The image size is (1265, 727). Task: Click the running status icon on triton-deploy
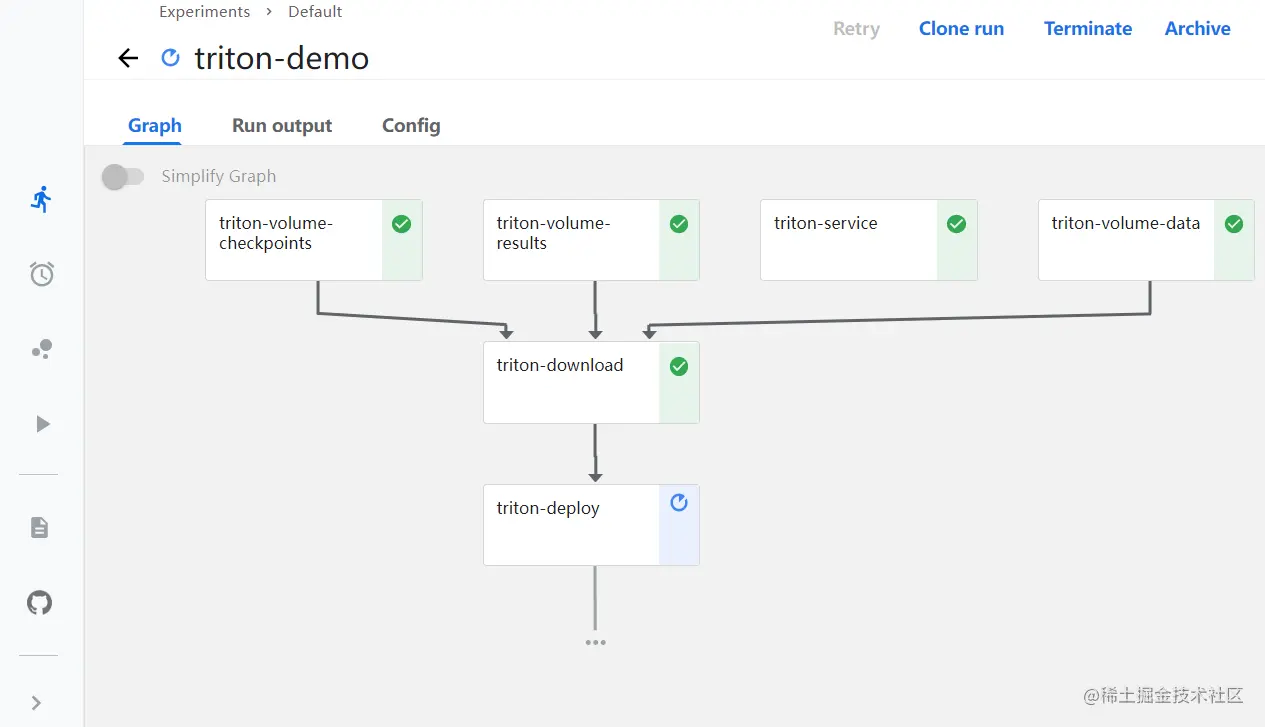coord(679,503)
